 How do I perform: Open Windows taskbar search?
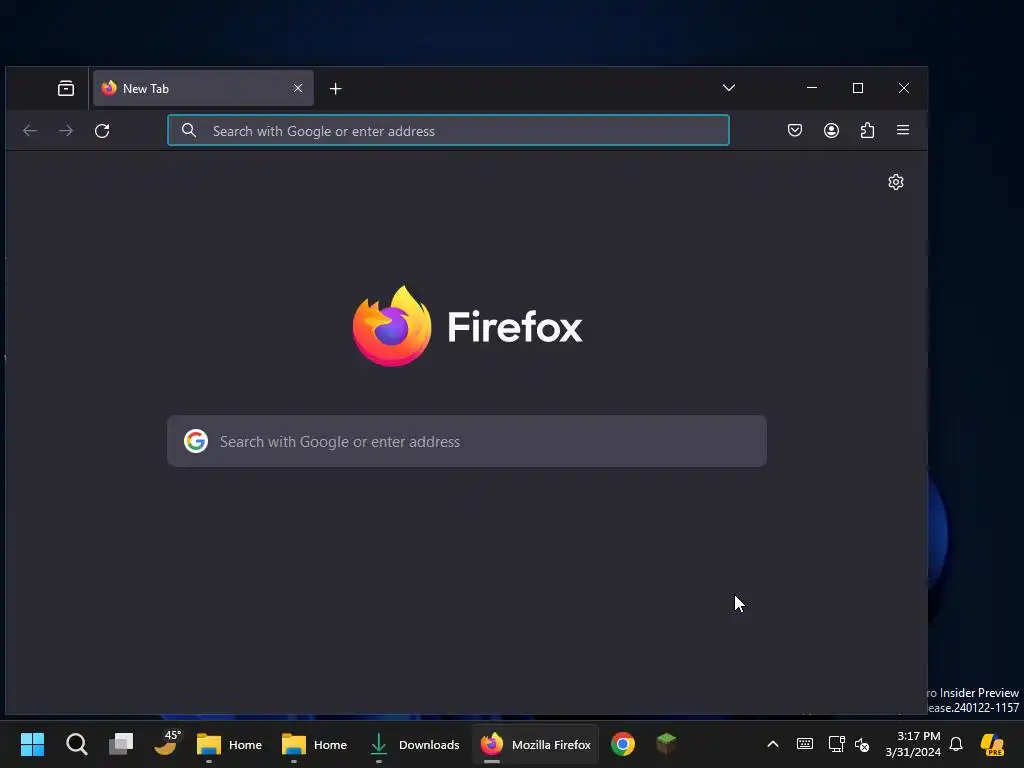76,744
